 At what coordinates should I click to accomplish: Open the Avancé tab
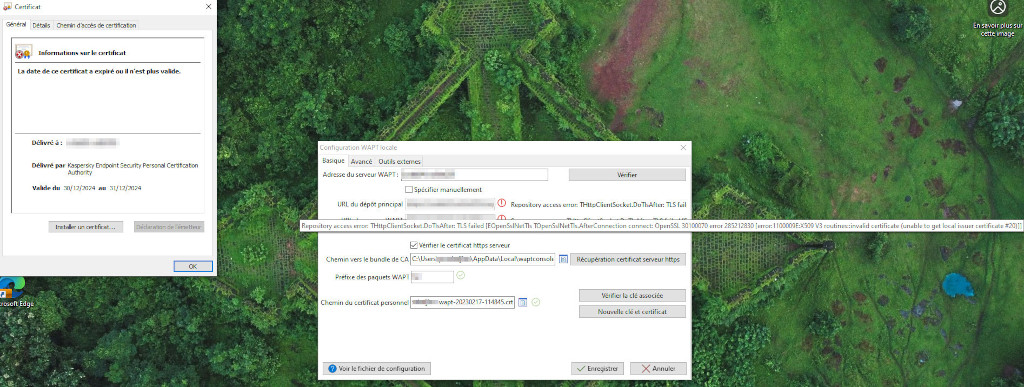tap(361, 161)
